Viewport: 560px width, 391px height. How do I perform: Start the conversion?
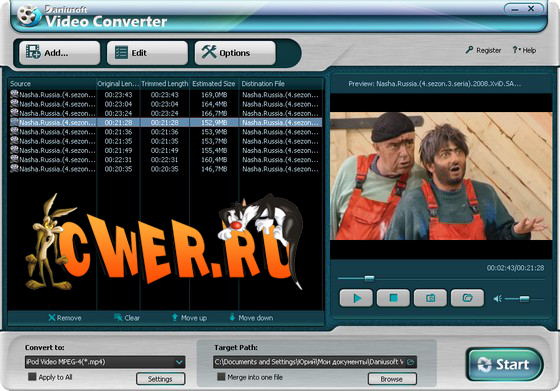point(505,365)
